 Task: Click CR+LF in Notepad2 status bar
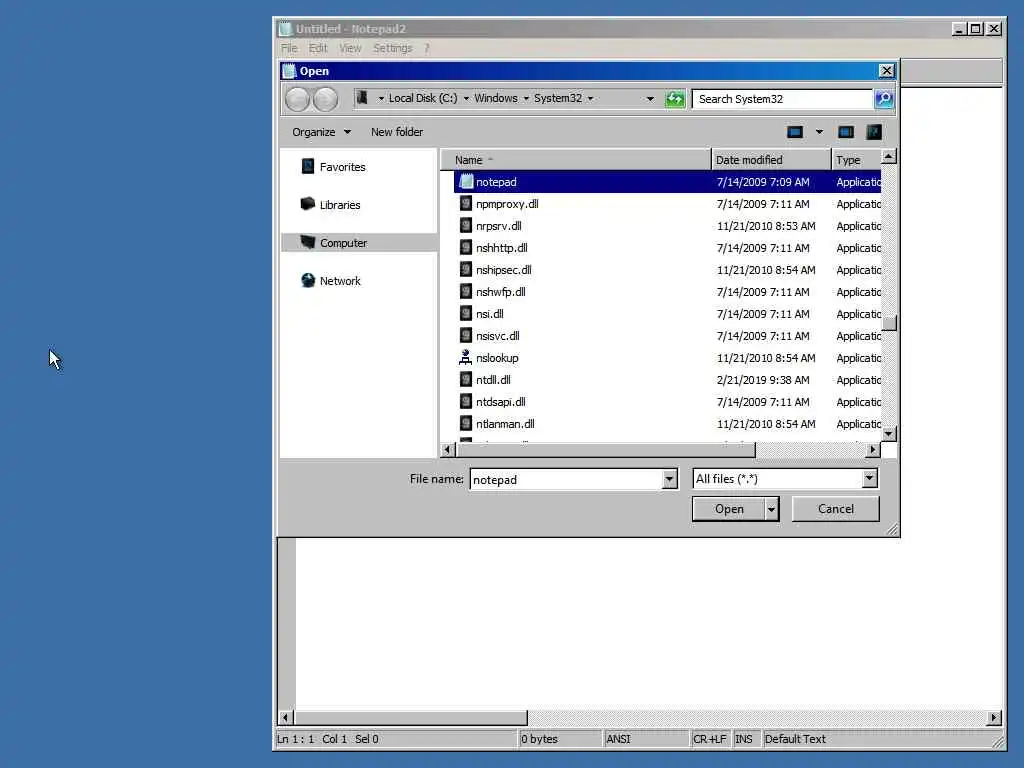tap(709, 739)
